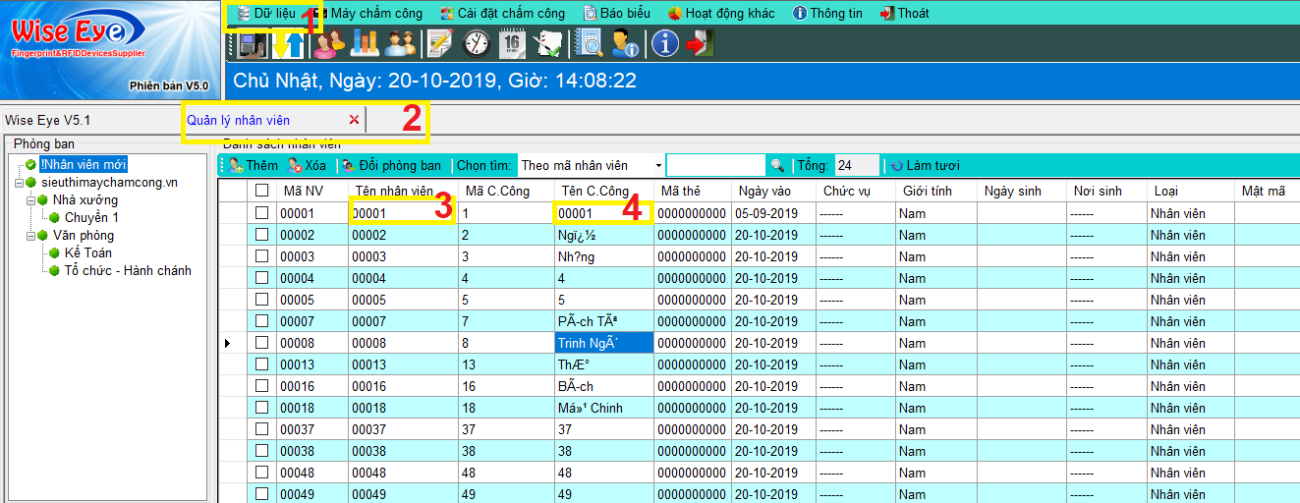The image size is (1300, 503).
Task: Sort by the Mã NV column header
Action: (311, 191)
